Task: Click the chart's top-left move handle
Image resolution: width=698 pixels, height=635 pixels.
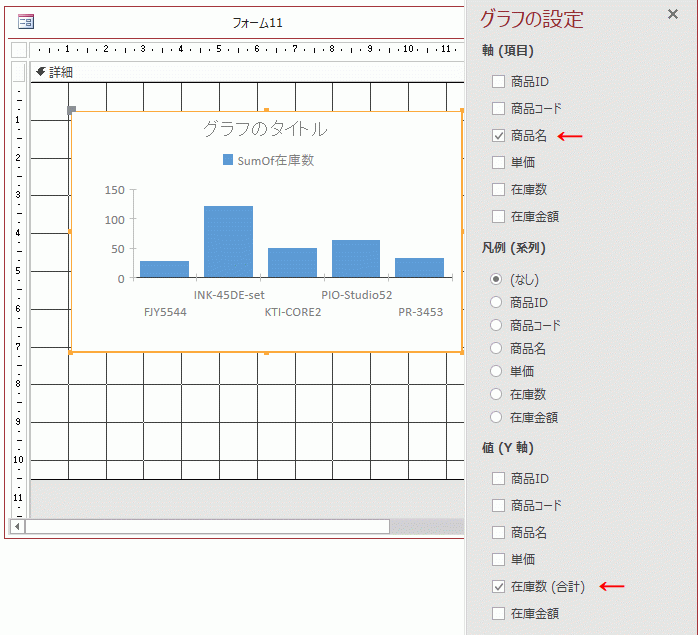Action: [71, 110]
